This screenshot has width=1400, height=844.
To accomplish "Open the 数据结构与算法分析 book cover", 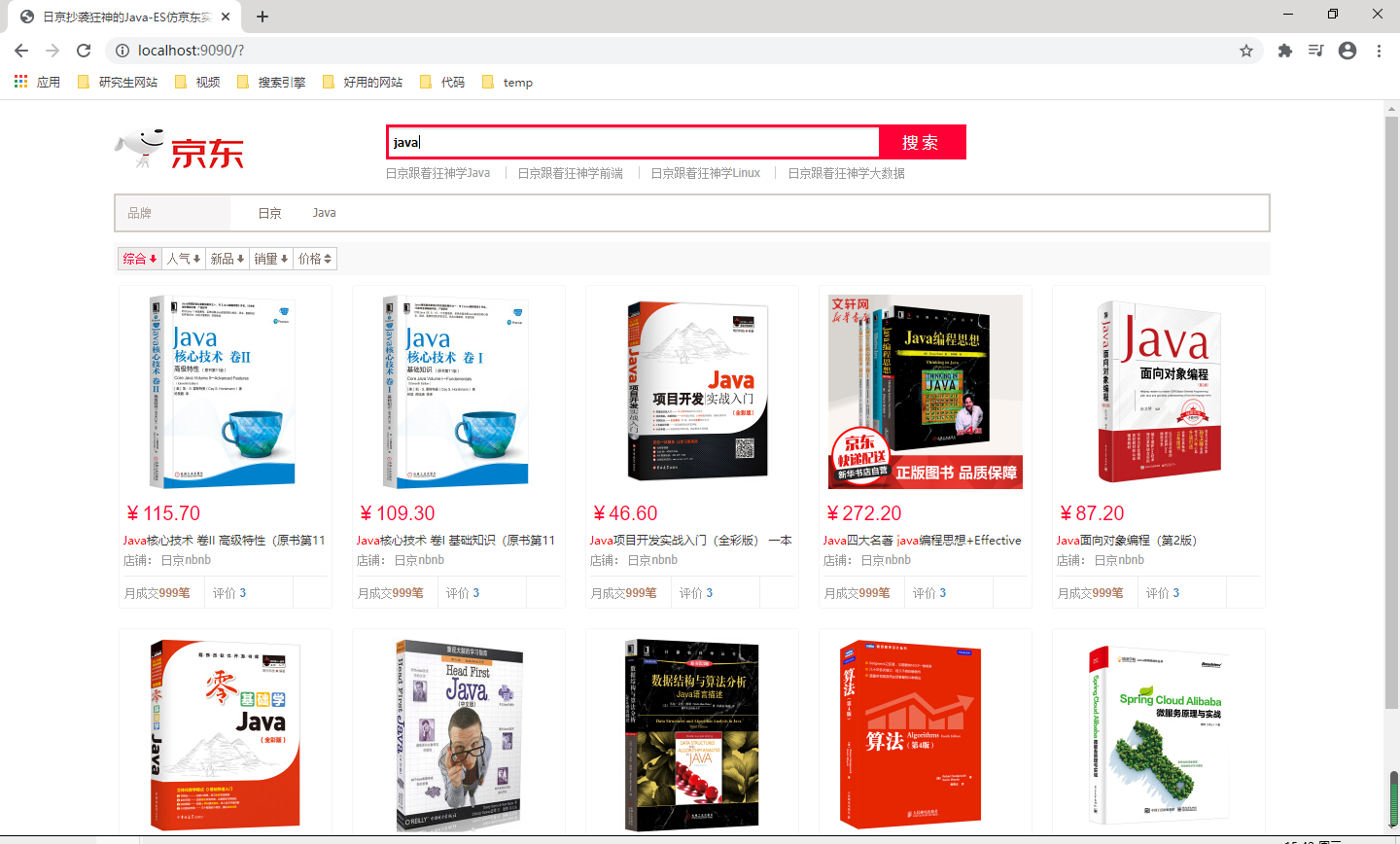I will pos(691,735).
